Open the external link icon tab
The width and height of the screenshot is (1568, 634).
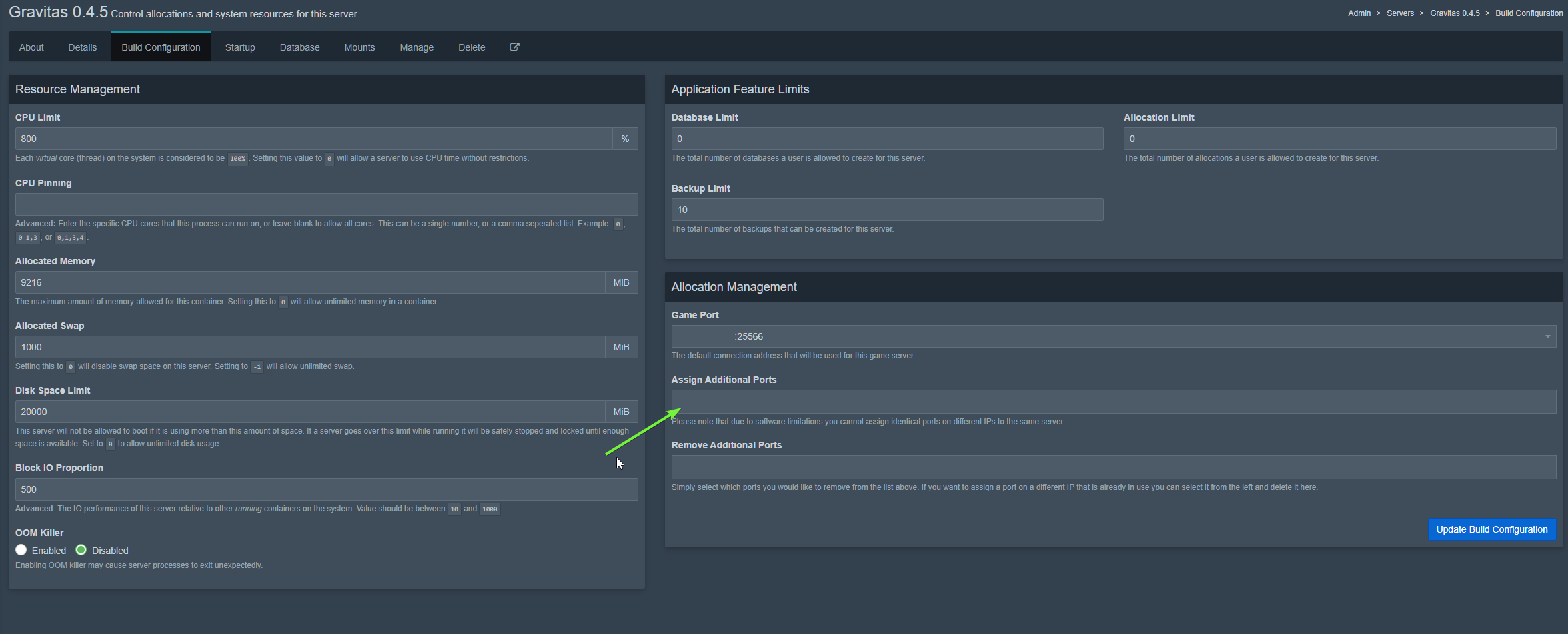(x=514, y=47)
